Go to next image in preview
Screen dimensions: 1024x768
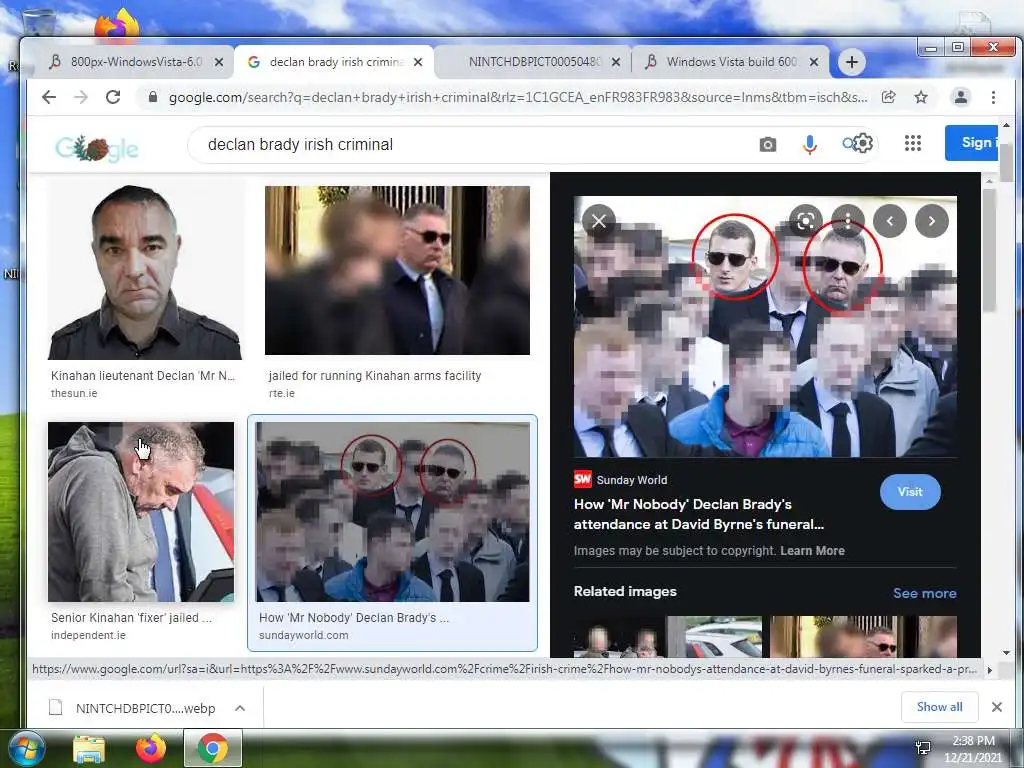point(932,221)
